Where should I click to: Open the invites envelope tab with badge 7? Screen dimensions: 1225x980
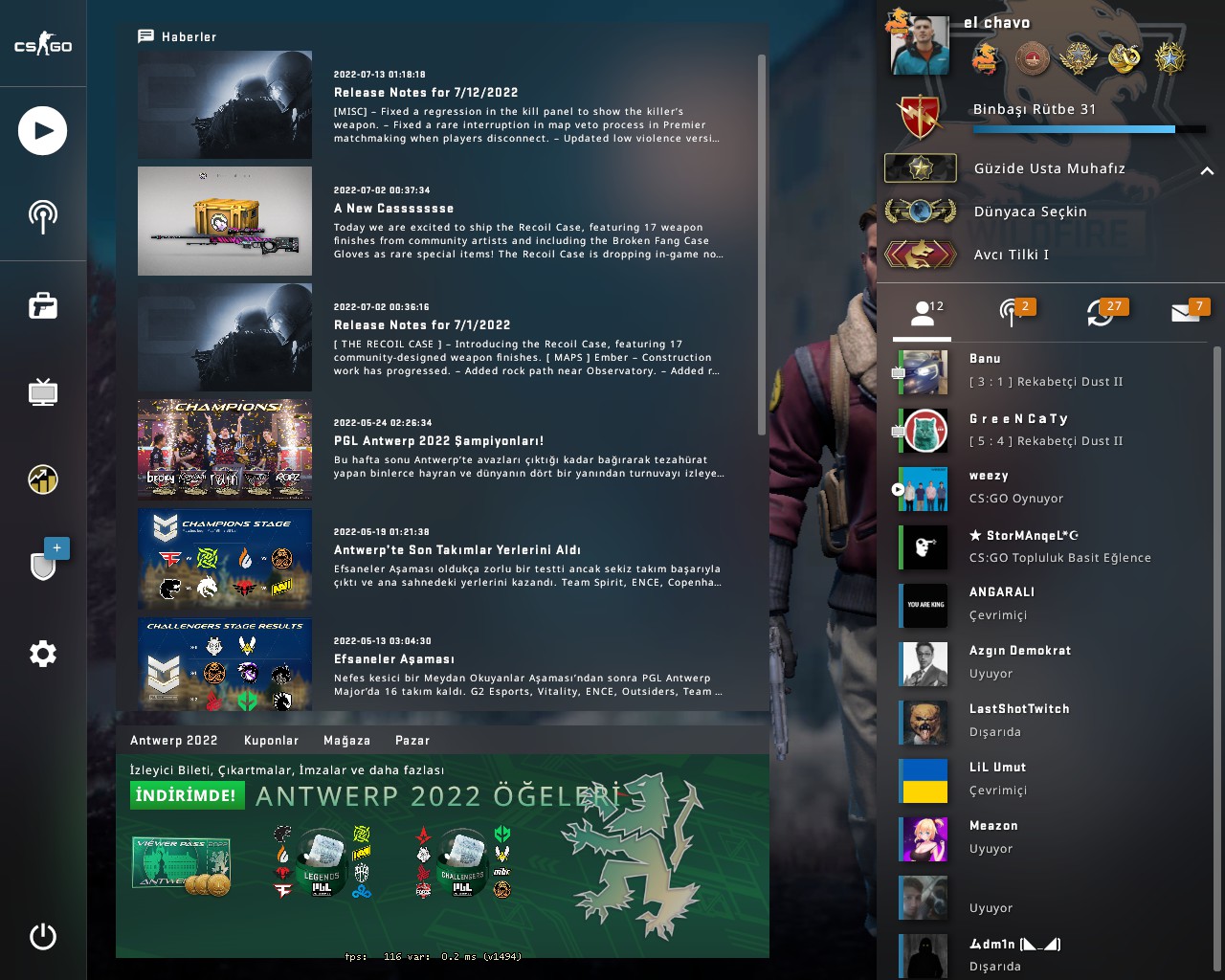pyautogui.click(x=1190, y=312)
